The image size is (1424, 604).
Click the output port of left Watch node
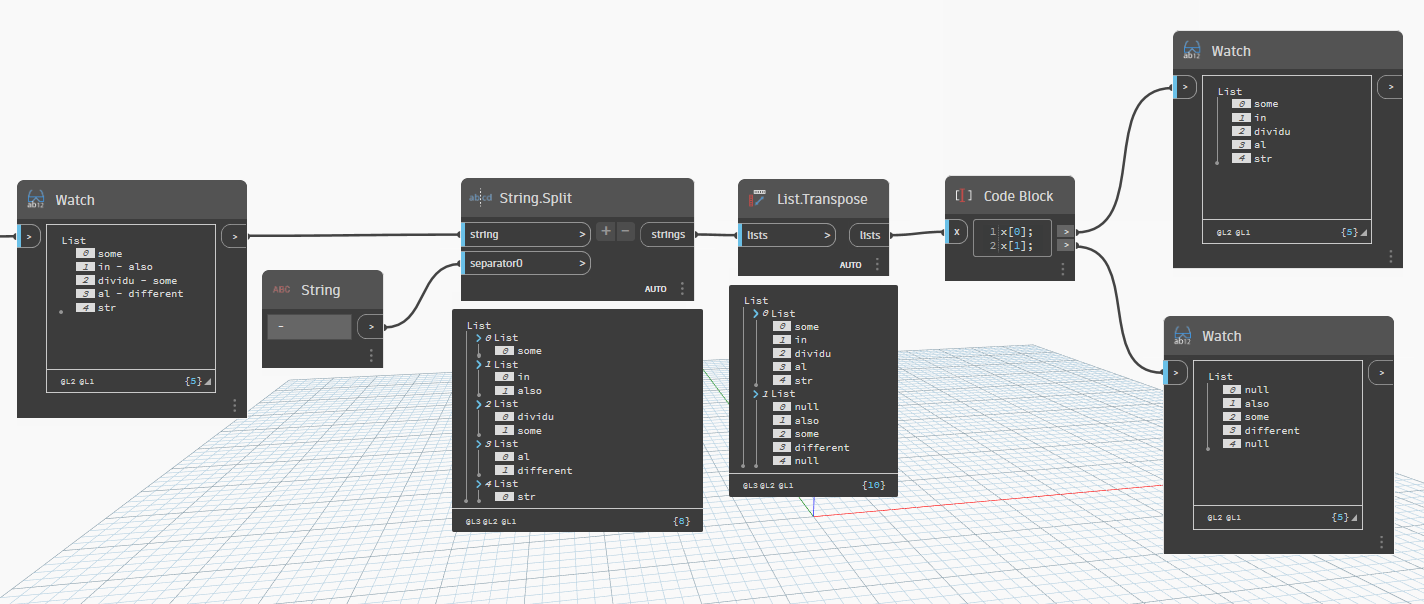(234, 236)
